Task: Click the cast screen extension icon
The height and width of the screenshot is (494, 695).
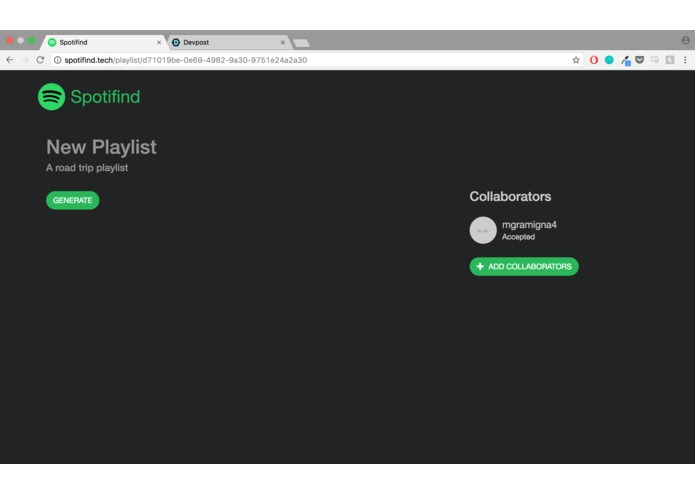Action: (655, 60)
